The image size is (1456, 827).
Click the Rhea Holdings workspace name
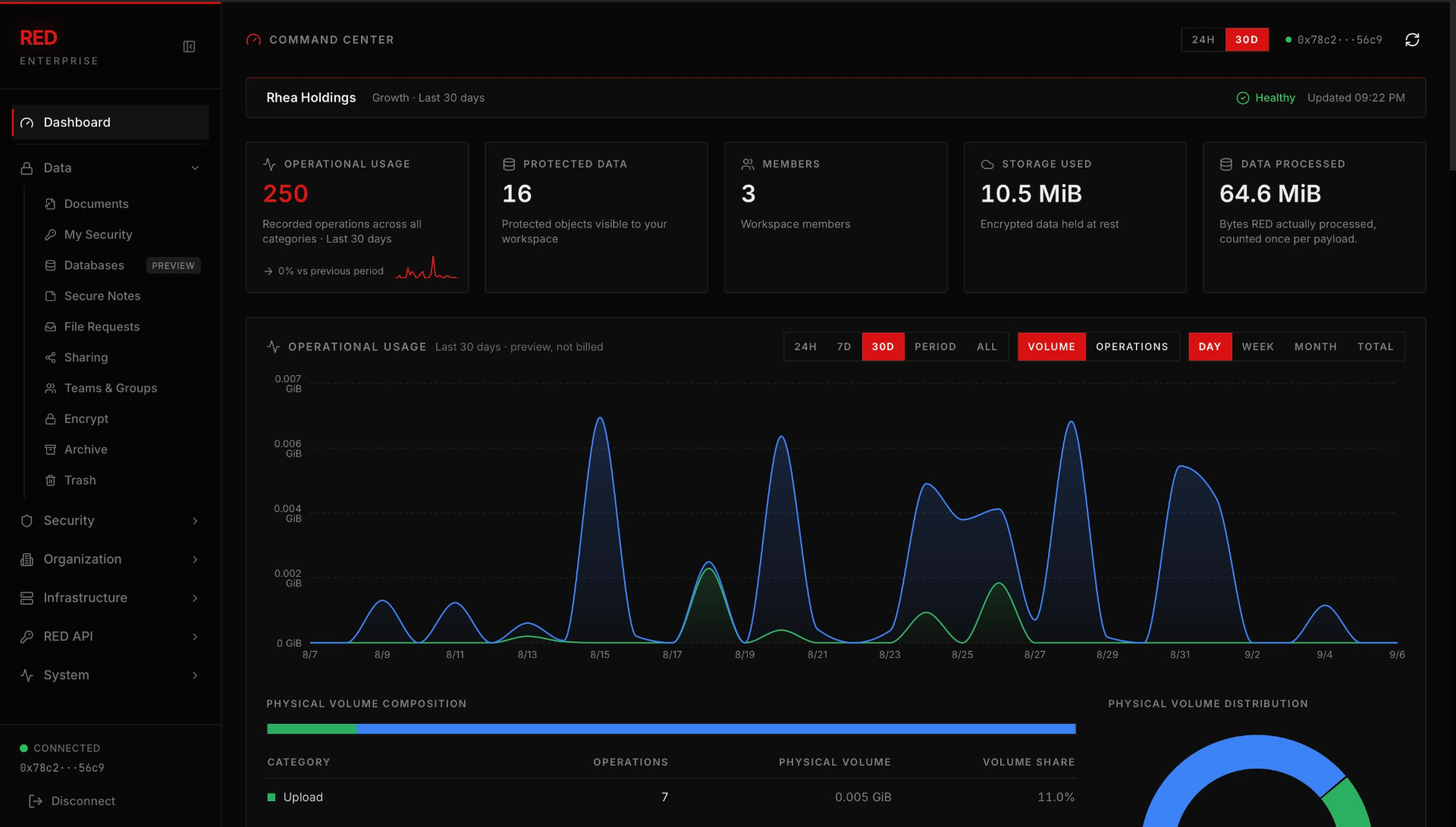pyautogui.click(x=311, y=98)
